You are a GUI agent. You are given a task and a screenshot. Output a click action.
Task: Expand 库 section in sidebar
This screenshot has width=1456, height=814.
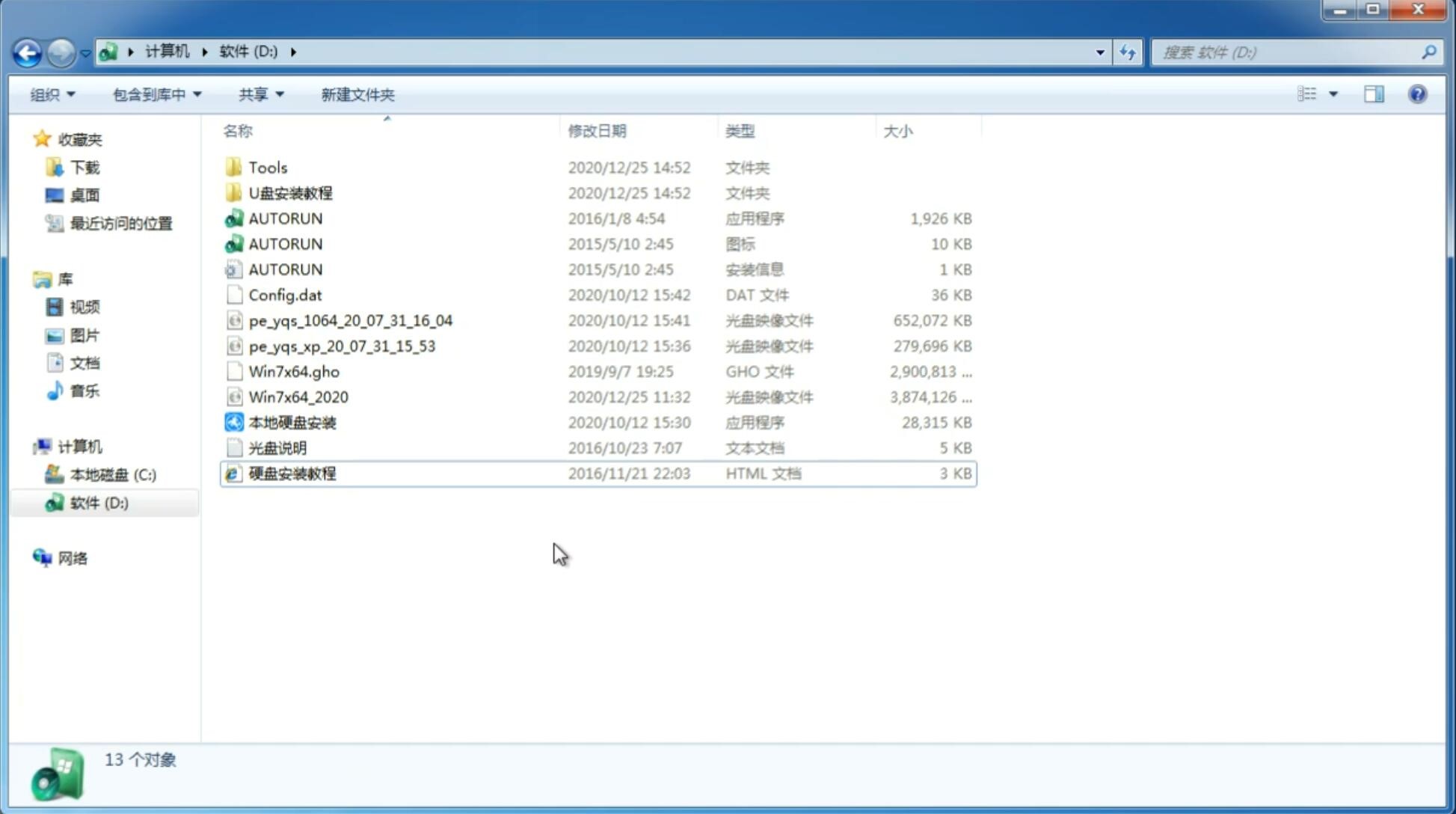(x=28, y=279)
